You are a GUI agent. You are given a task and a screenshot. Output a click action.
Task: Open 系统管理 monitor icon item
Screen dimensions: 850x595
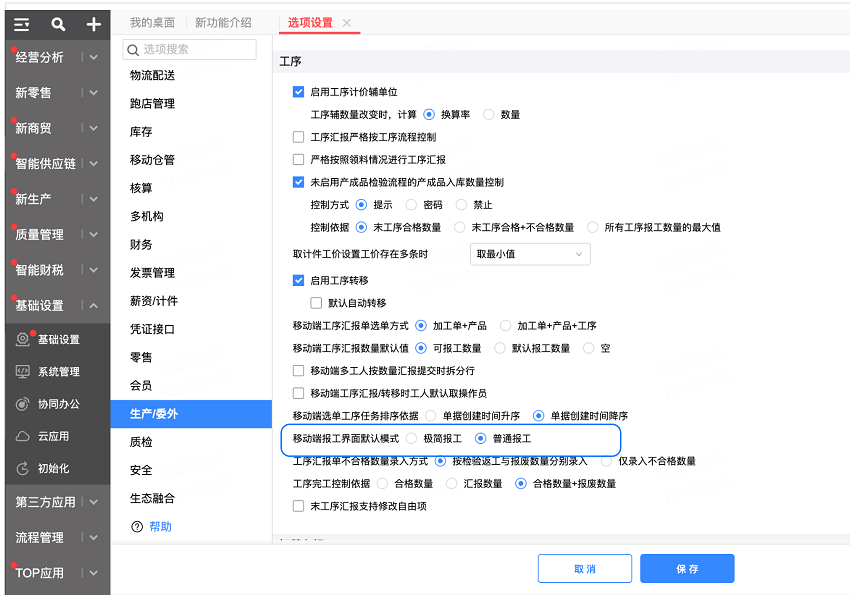(22, 372)
